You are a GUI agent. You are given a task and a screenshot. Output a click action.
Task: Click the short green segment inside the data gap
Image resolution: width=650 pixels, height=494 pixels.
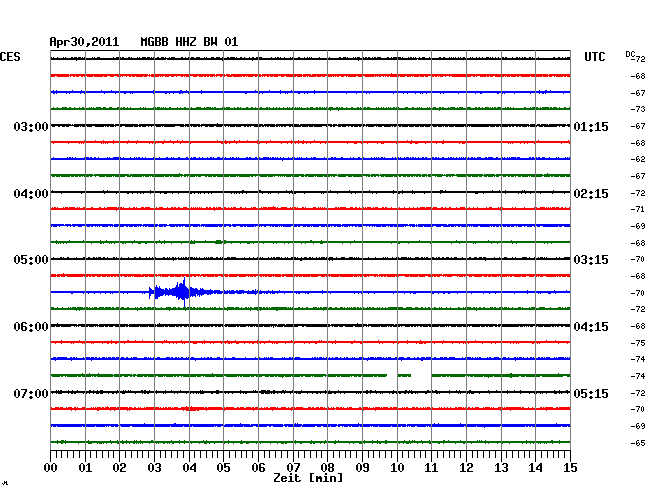click(404, 375)
